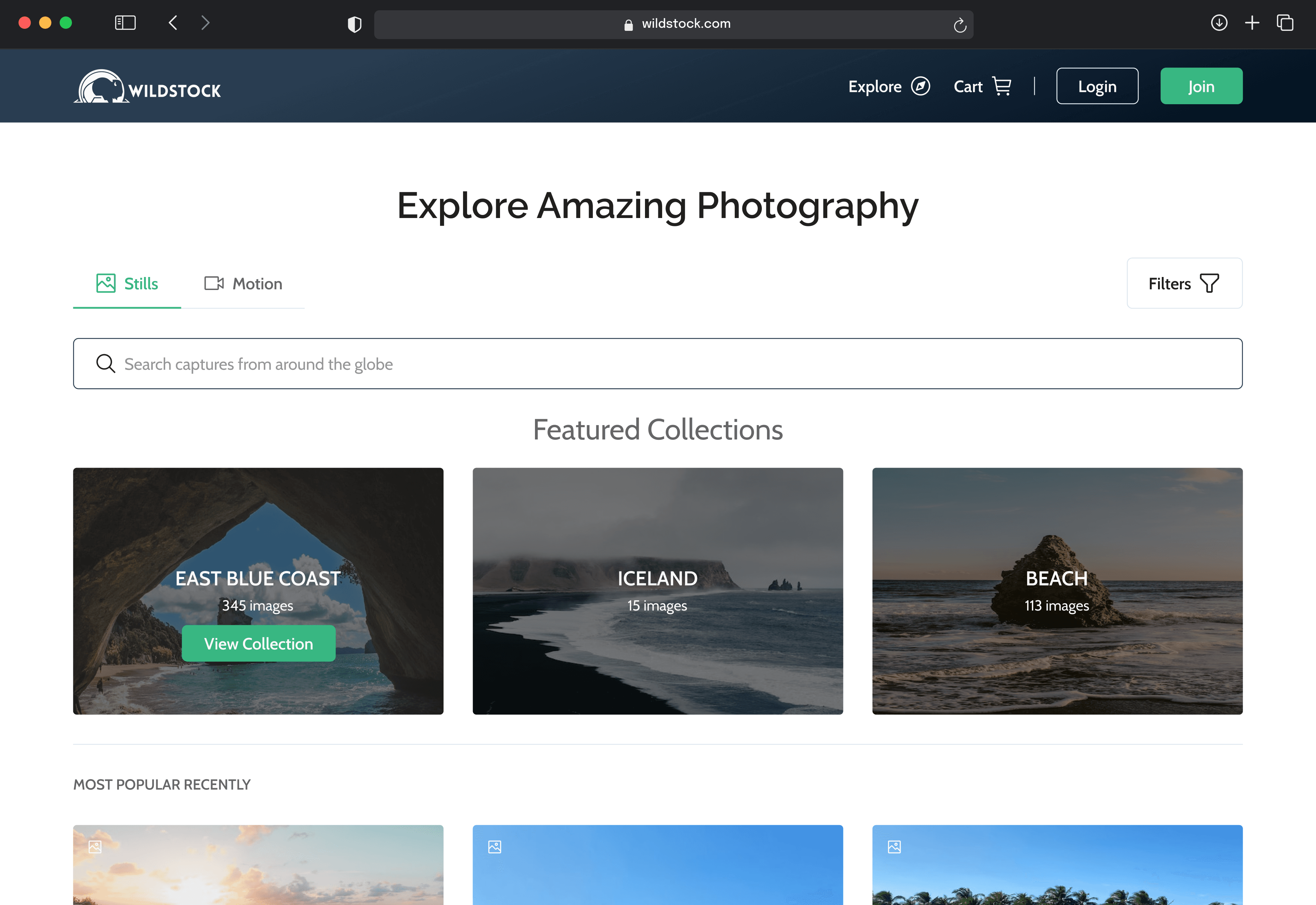Switch to the Motion tab
The width and height of the screenshot is (1316, 905).
point(244,283)
